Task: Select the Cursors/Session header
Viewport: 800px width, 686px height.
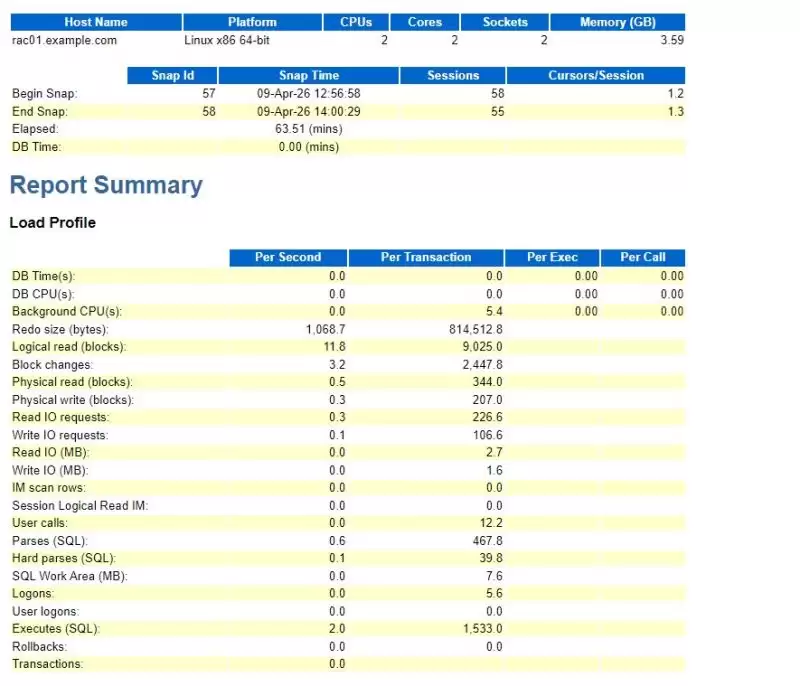Action: coord(596,75)
